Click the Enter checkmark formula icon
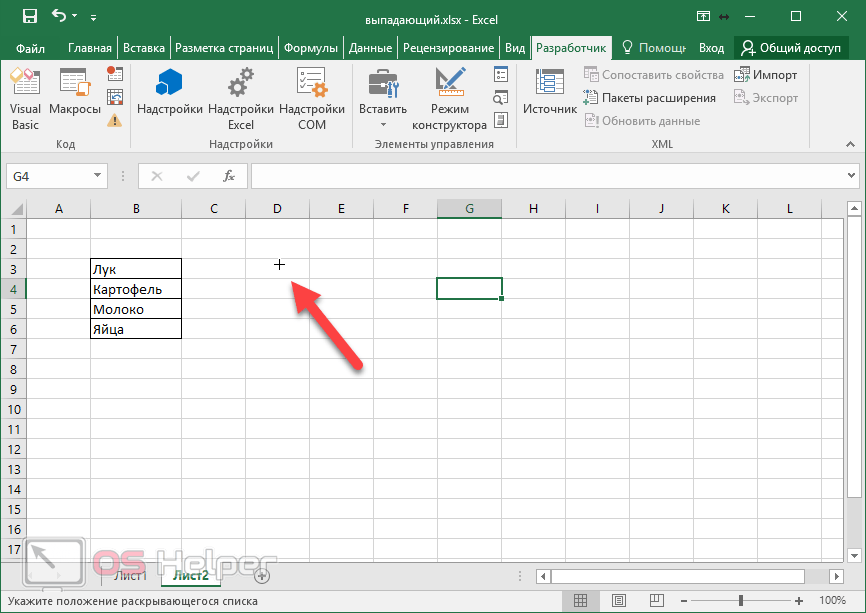This screenshot has height=613, width=866. (x=193, y=176)
